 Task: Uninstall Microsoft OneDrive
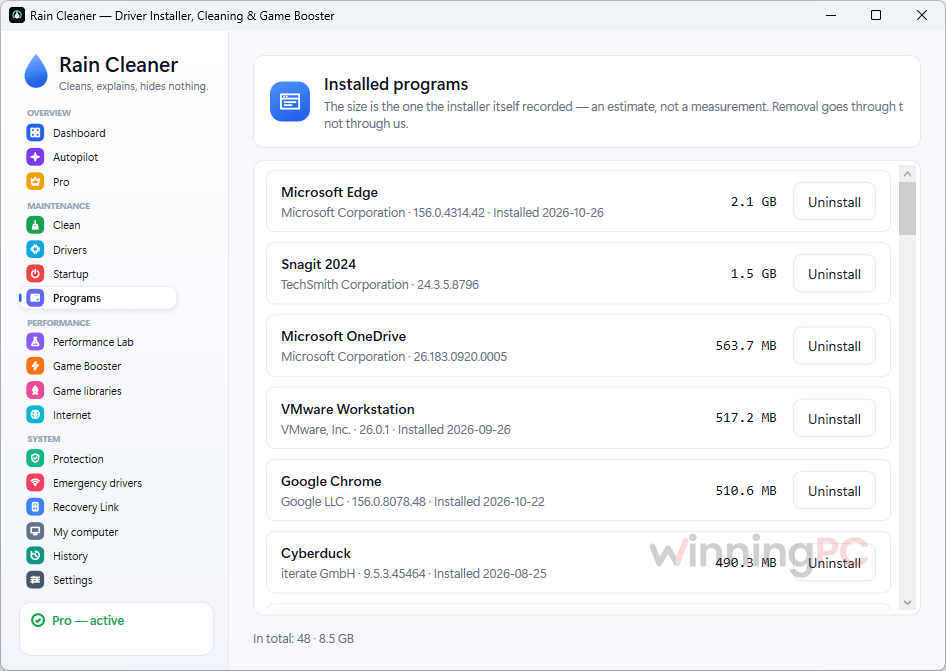(834, 346)
